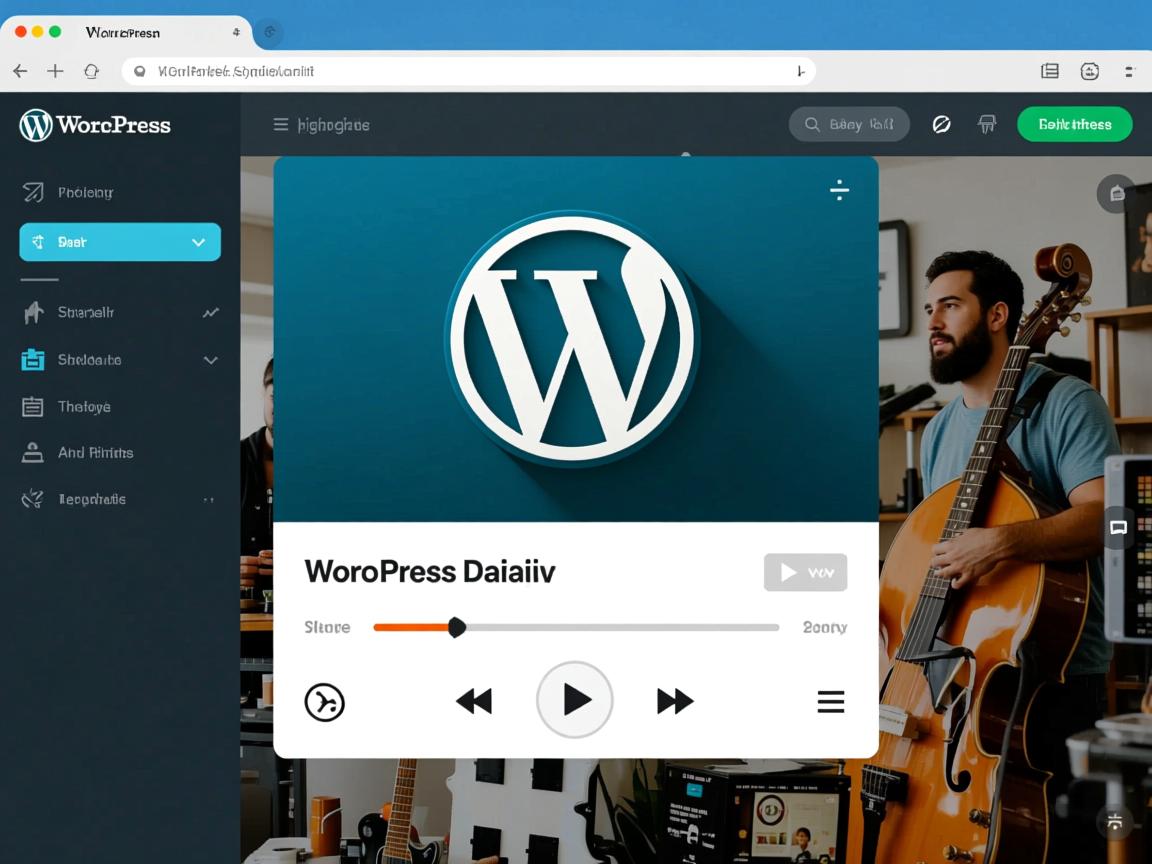Click the gray play button beside track title
Screen dimensions: 1152x864
805,572
